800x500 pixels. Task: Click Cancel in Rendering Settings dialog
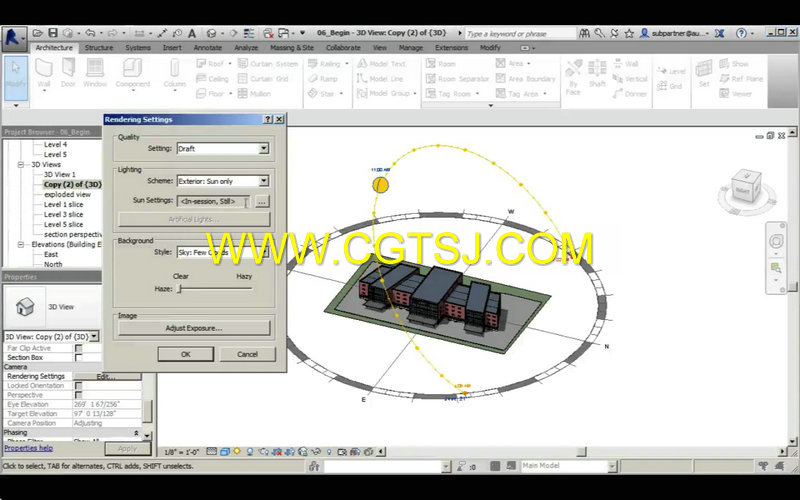[247, 354]
